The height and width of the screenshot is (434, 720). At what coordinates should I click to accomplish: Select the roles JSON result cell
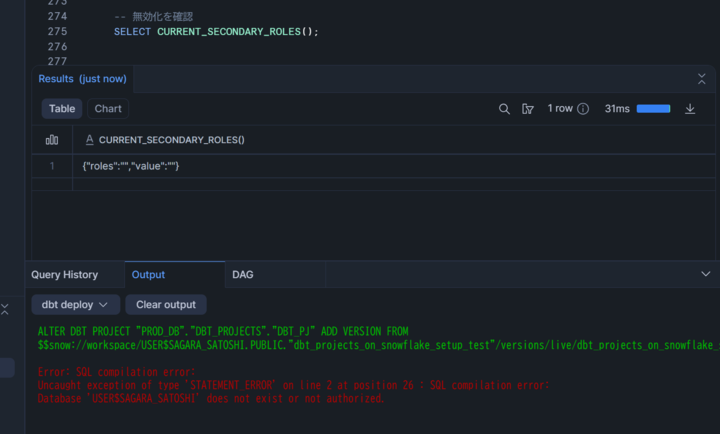point(131,166)
